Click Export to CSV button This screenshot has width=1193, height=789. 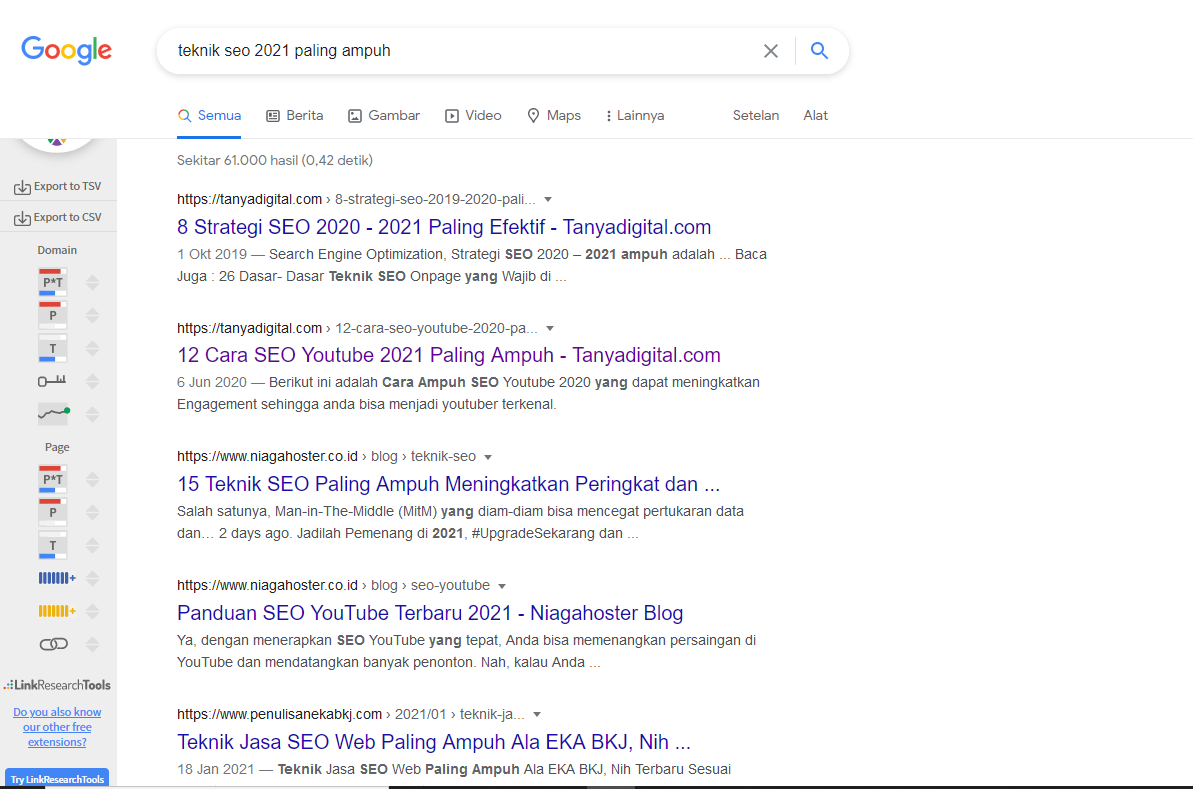coord(58,218)
